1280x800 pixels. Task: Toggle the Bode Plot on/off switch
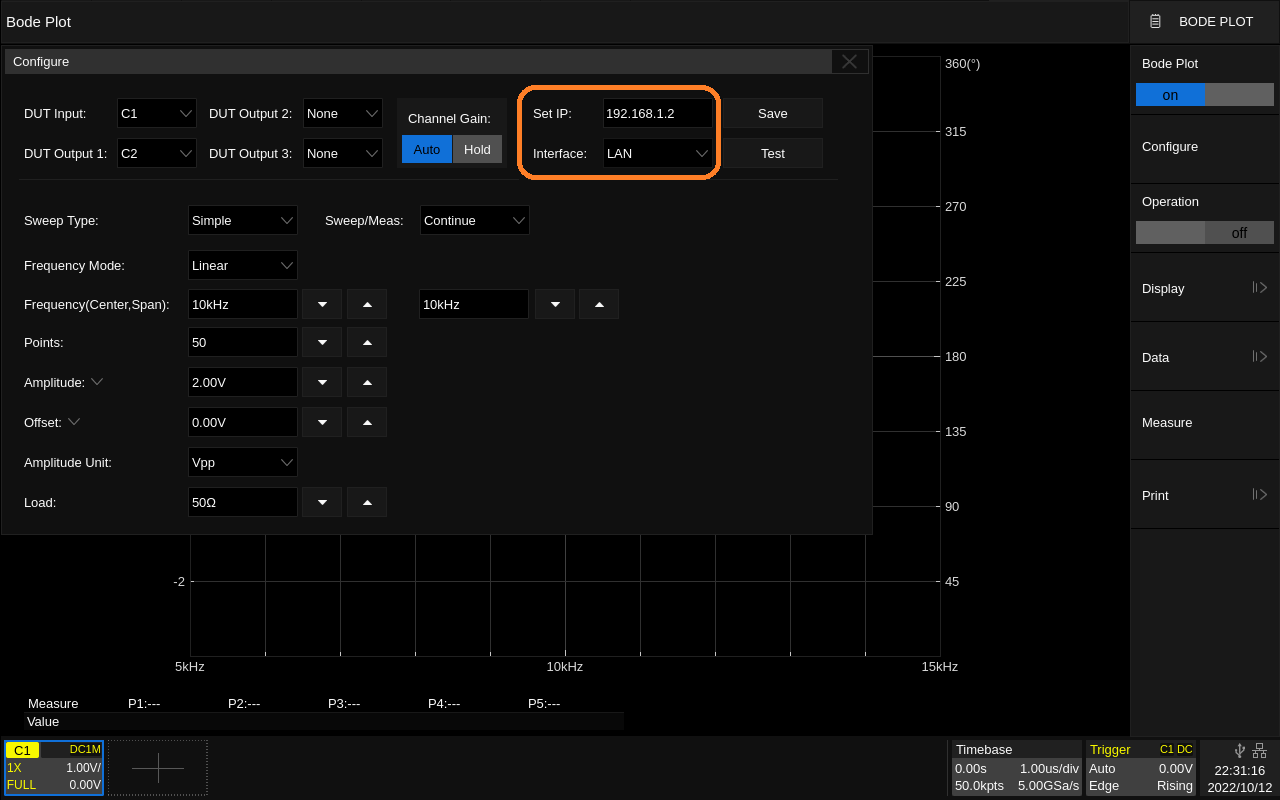1205,95
